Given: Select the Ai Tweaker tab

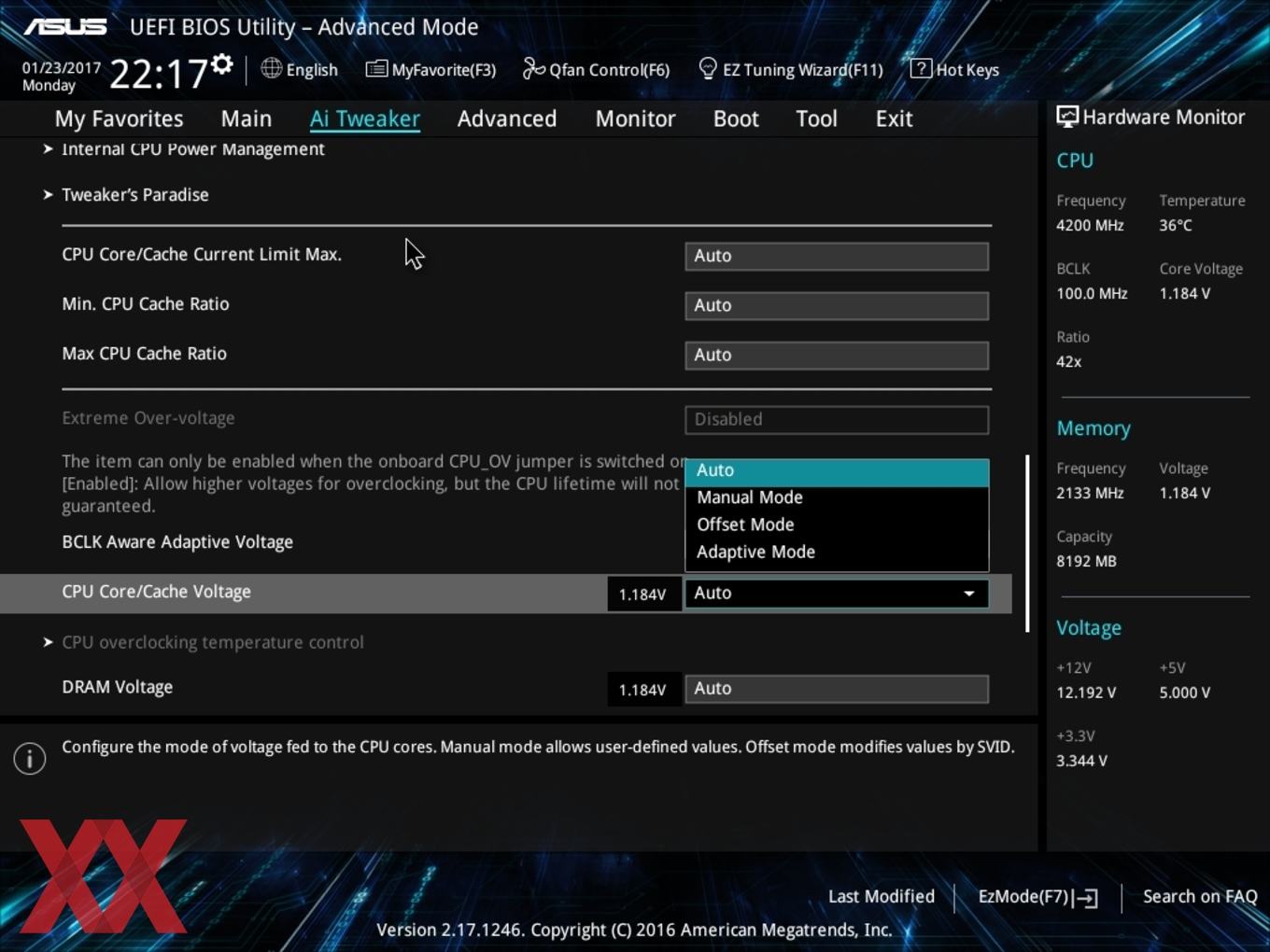Looking at the screenshot, I should [365, 119].
